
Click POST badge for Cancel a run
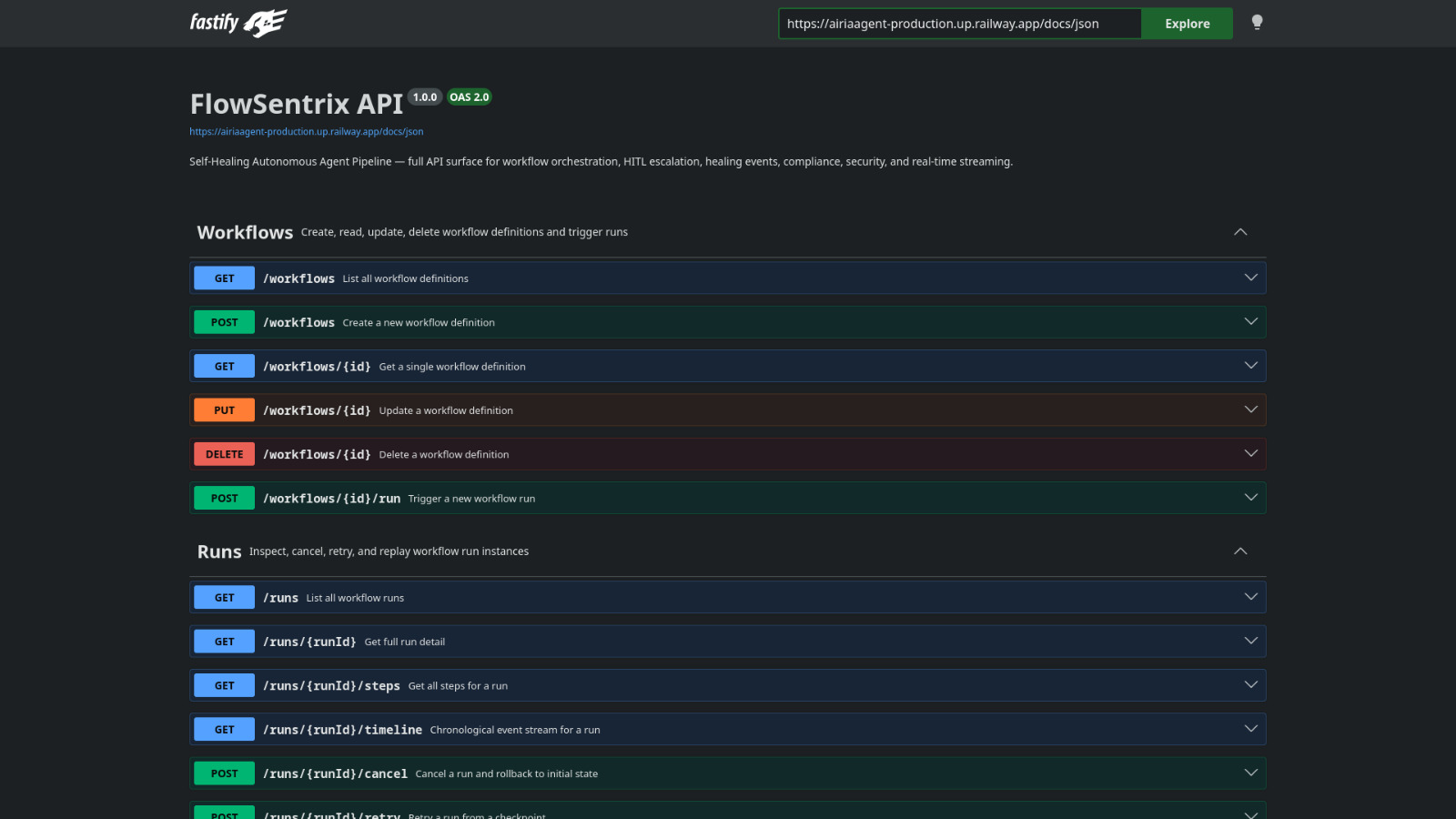pyautogui.click(x=225, y=773)
